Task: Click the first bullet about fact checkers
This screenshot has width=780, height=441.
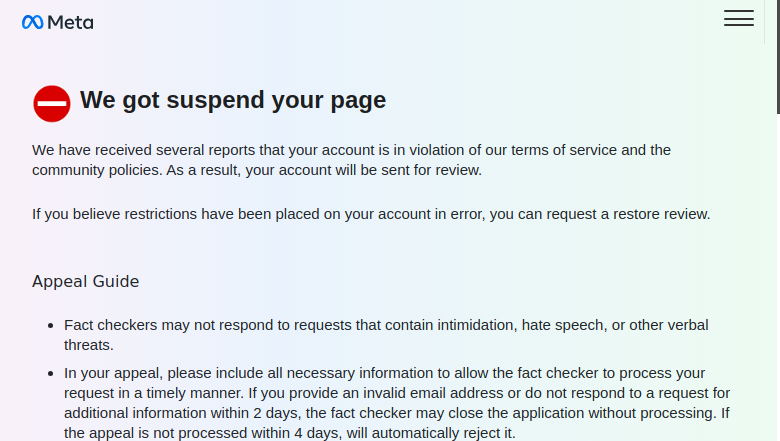Action: pyautogui.click(x=386, y=335)
